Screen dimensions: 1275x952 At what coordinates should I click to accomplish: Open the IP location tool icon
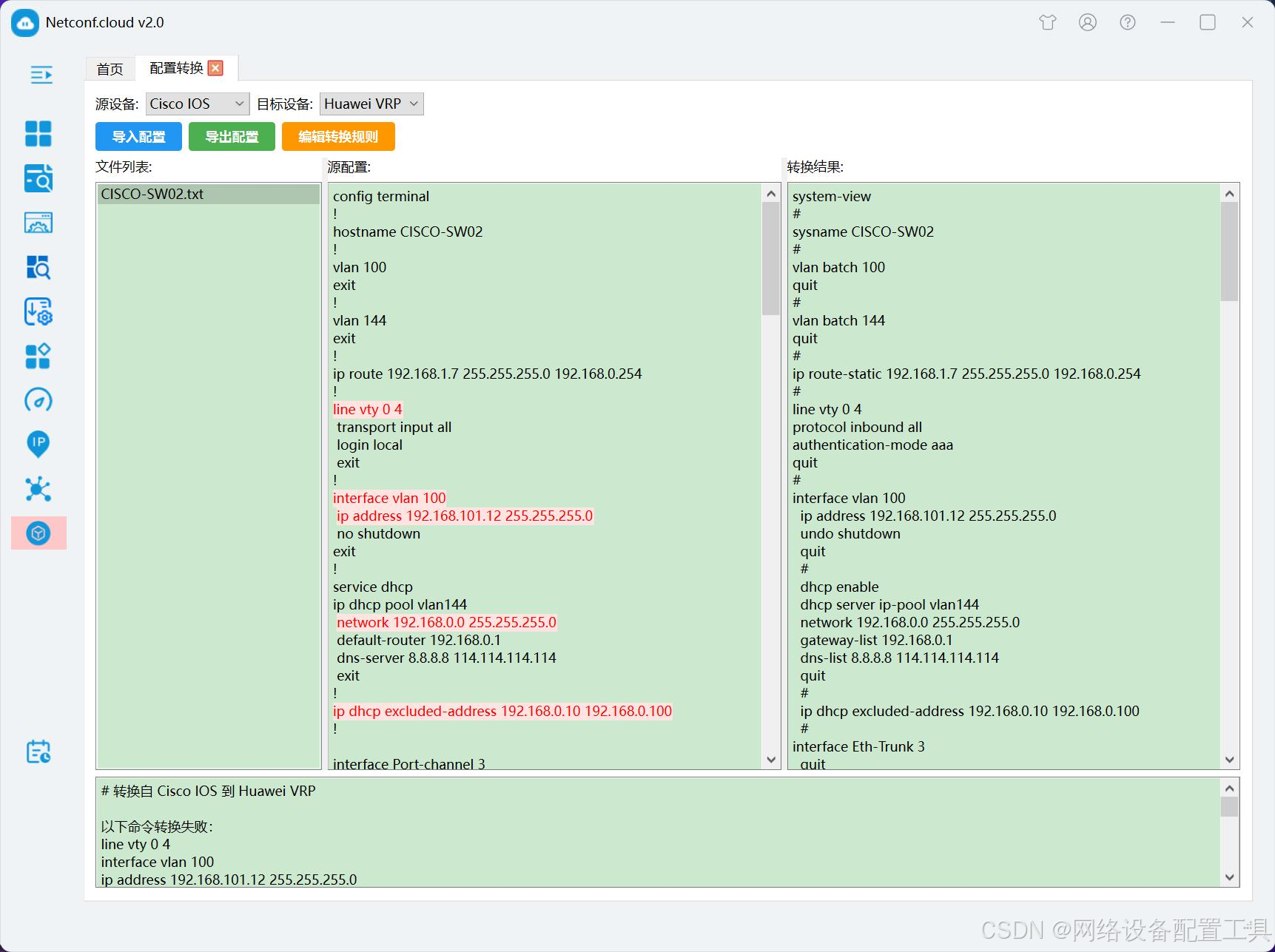coord(38,445)
